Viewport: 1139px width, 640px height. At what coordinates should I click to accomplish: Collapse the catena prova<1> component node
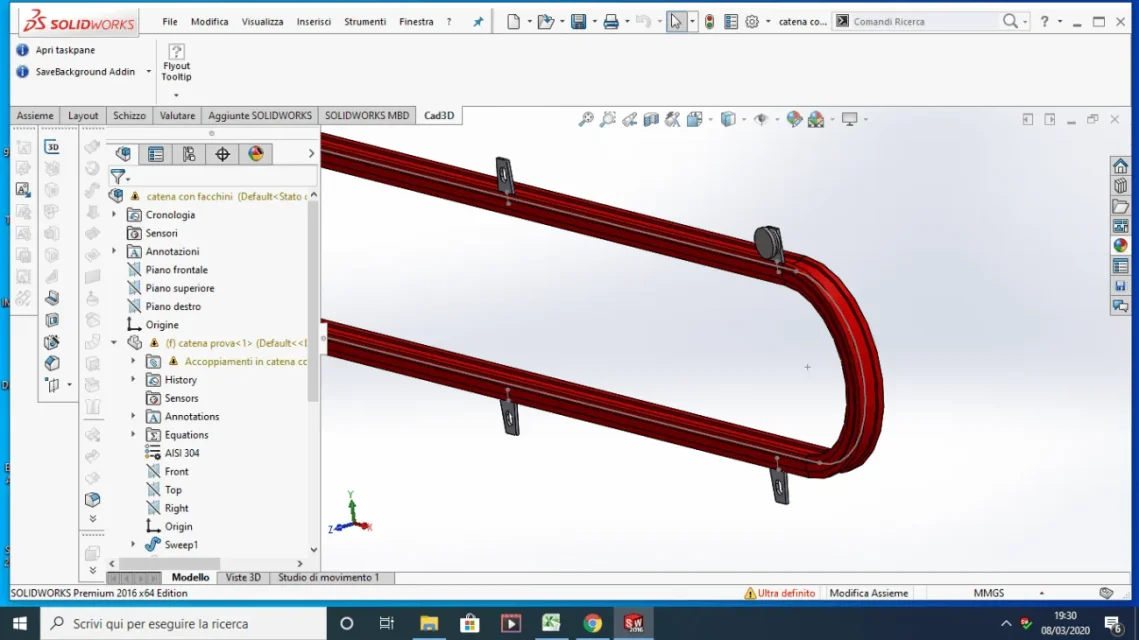click(114, 343)
